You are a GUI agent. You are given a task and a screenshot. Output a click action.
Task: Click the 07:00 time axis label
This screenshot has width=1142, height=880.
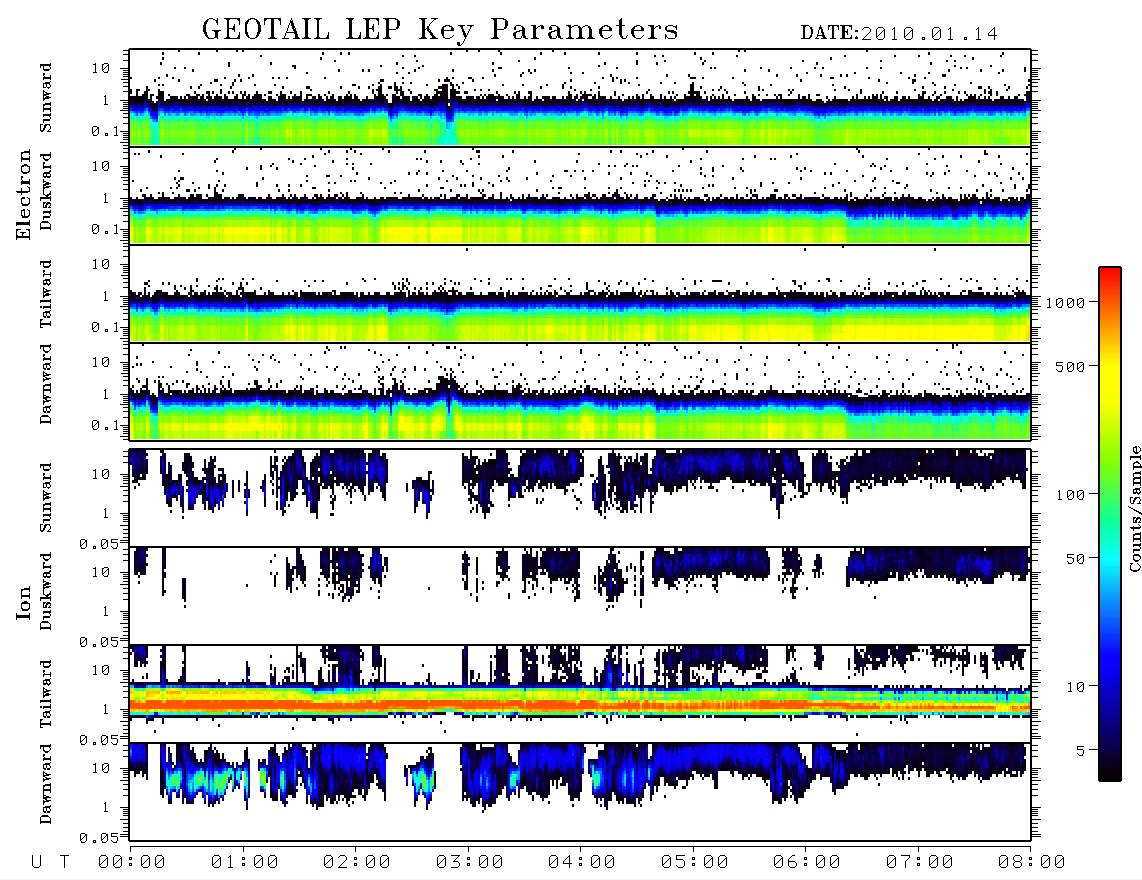coord(920,862)
